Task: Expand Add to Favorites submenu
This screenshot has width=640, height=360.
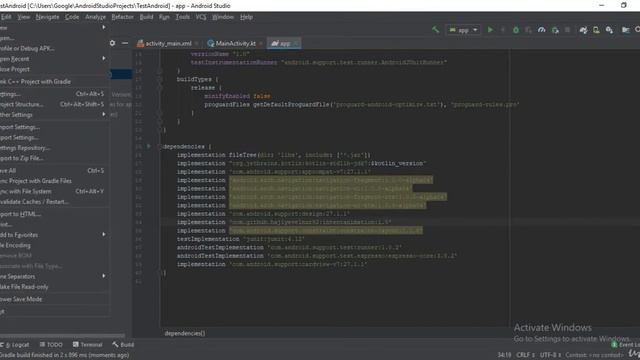Action: click(x=54, y=235)
